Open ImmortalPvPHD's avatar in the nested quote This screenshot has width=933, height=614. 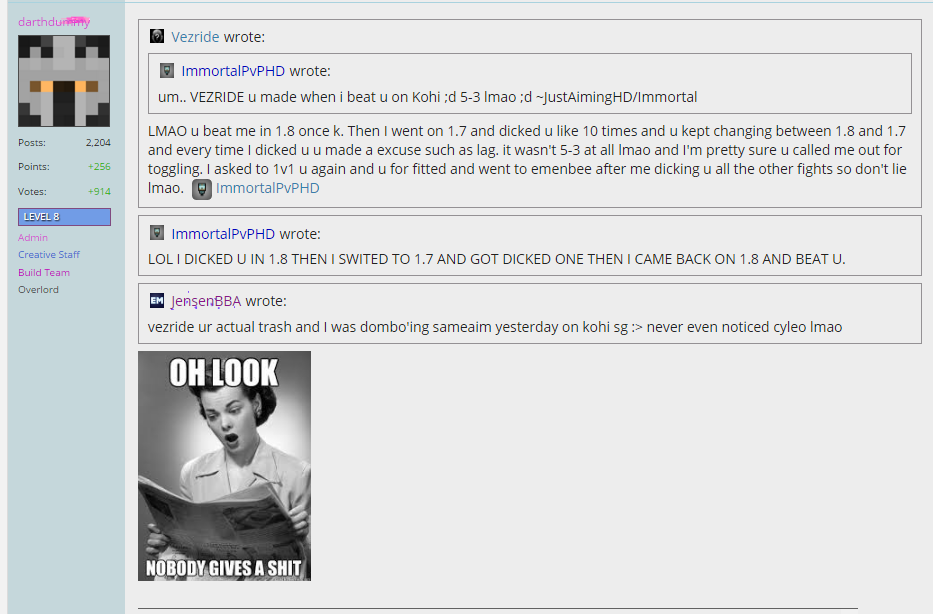[167, 71]
